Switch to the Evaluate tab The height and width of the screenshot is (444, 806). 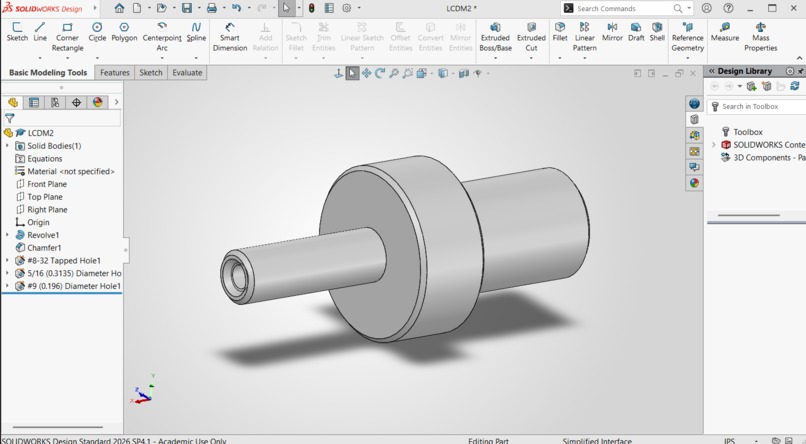click(x=187, y=72)
